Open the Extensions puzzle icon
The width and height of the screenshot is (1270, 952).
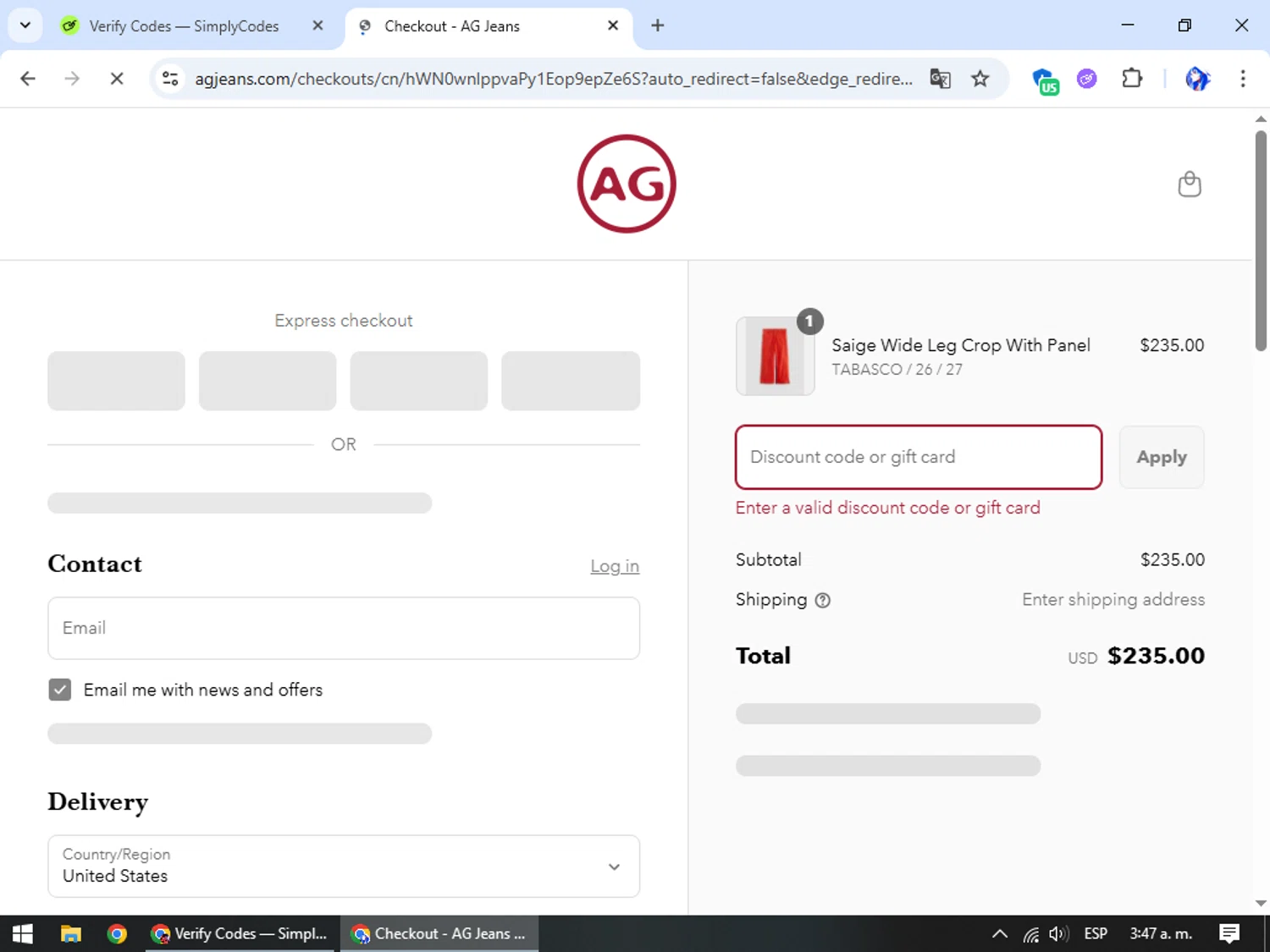pyautogui.click(x=1132, y=79)
